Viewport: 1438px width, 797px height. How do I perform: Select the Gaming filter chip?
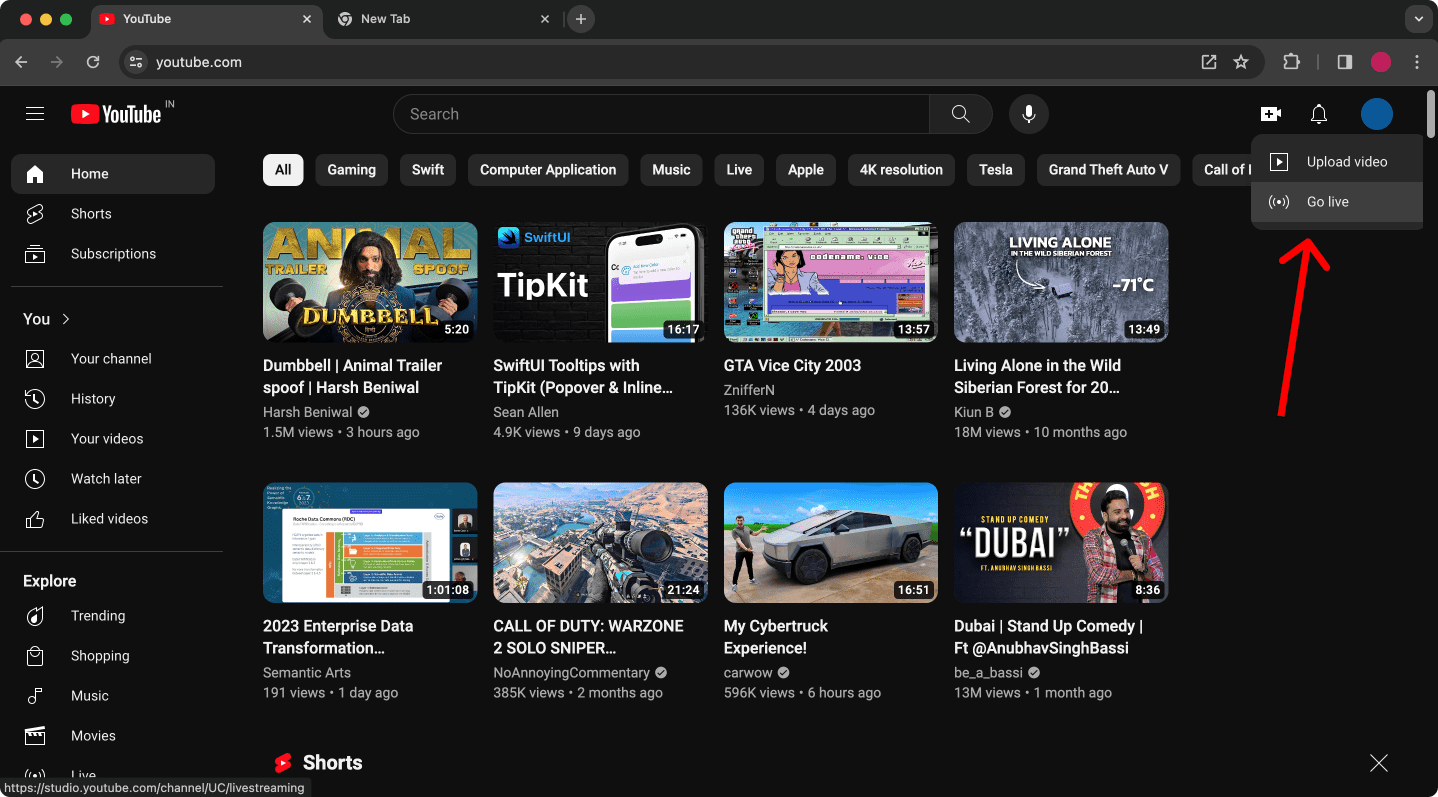[351, 169]
